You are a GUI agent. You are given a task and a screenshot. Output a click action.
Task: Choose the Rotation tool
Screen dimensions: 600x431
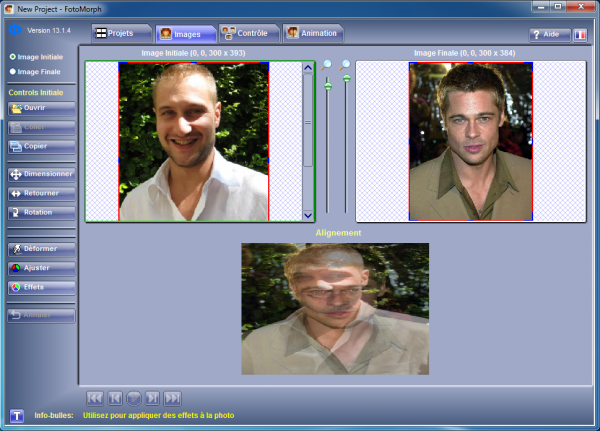tap(42, 212)
